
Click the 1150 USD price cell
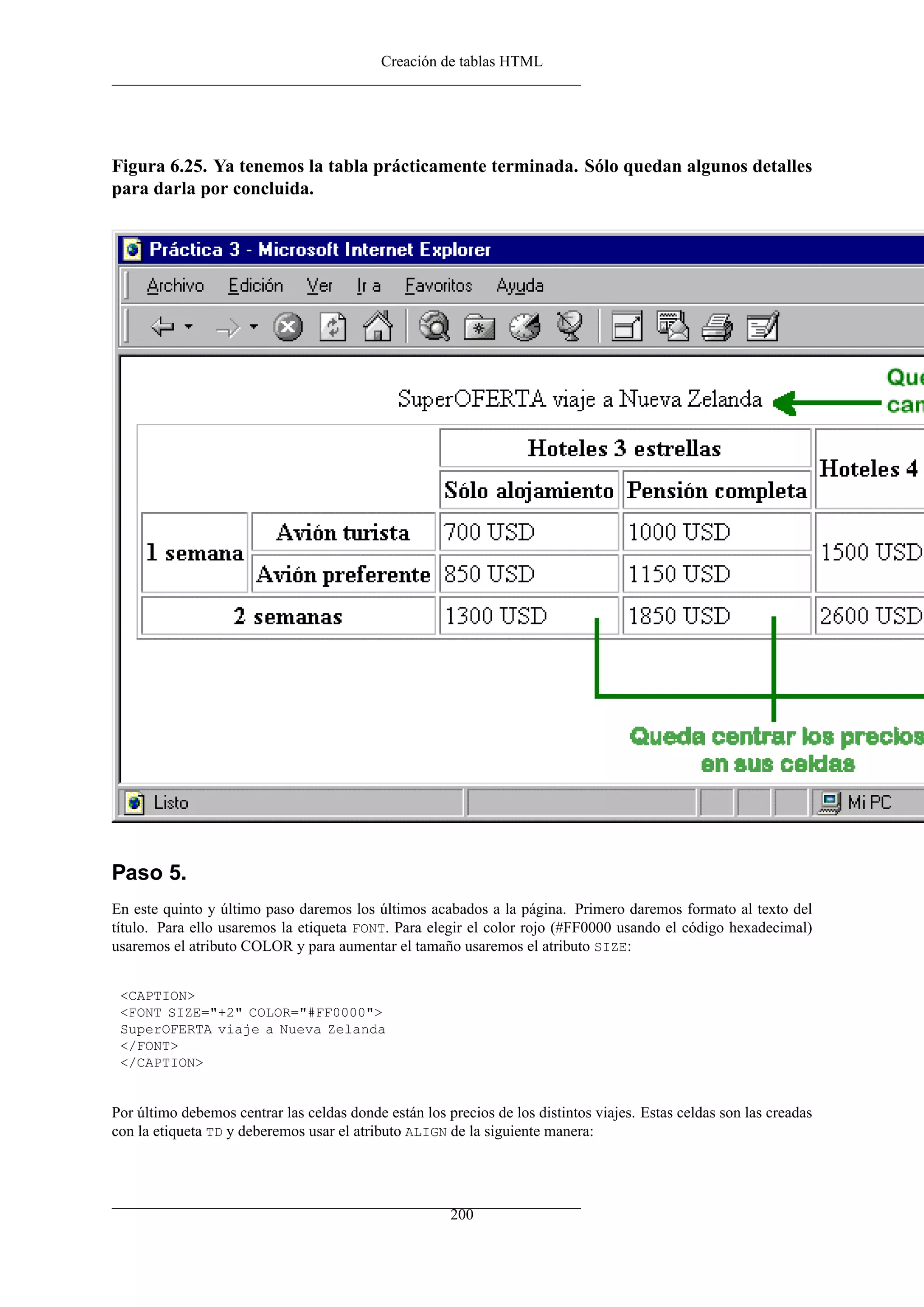point(716,574)
